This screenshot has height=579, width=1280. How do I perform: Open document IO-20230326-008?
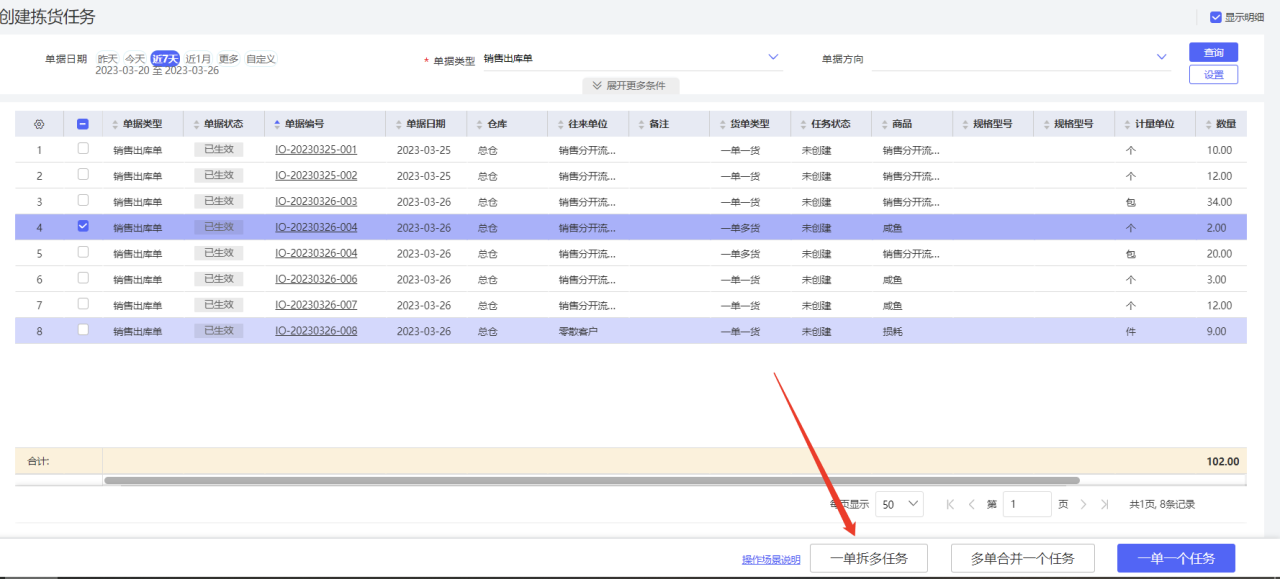(316, 331)
